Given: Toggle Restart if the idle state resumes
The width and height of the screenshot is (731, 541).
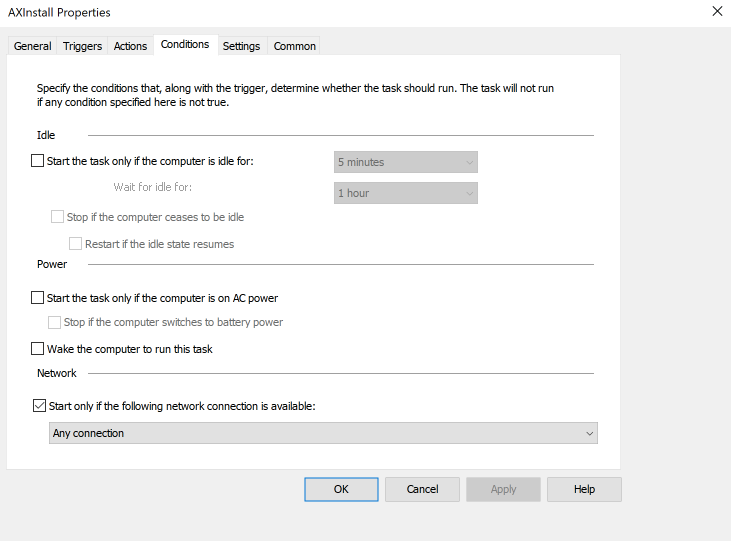Looking at the screenshot, I should (x=75, y=244).
